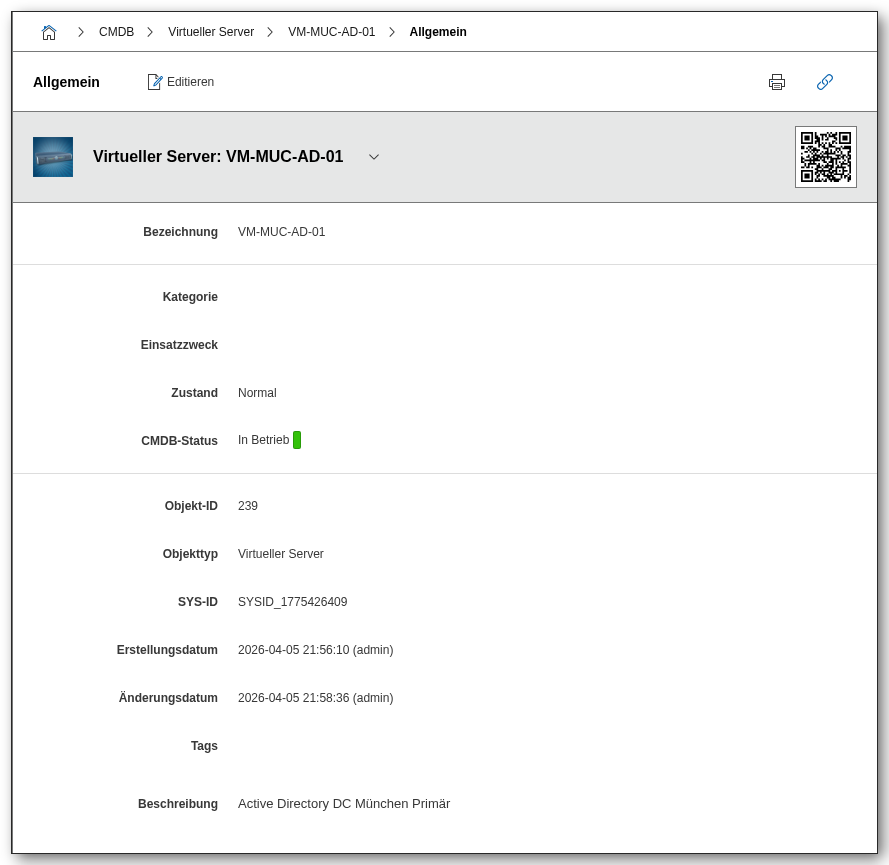Click the SYS-ID value SYSID_1775426409

(292, 602)
